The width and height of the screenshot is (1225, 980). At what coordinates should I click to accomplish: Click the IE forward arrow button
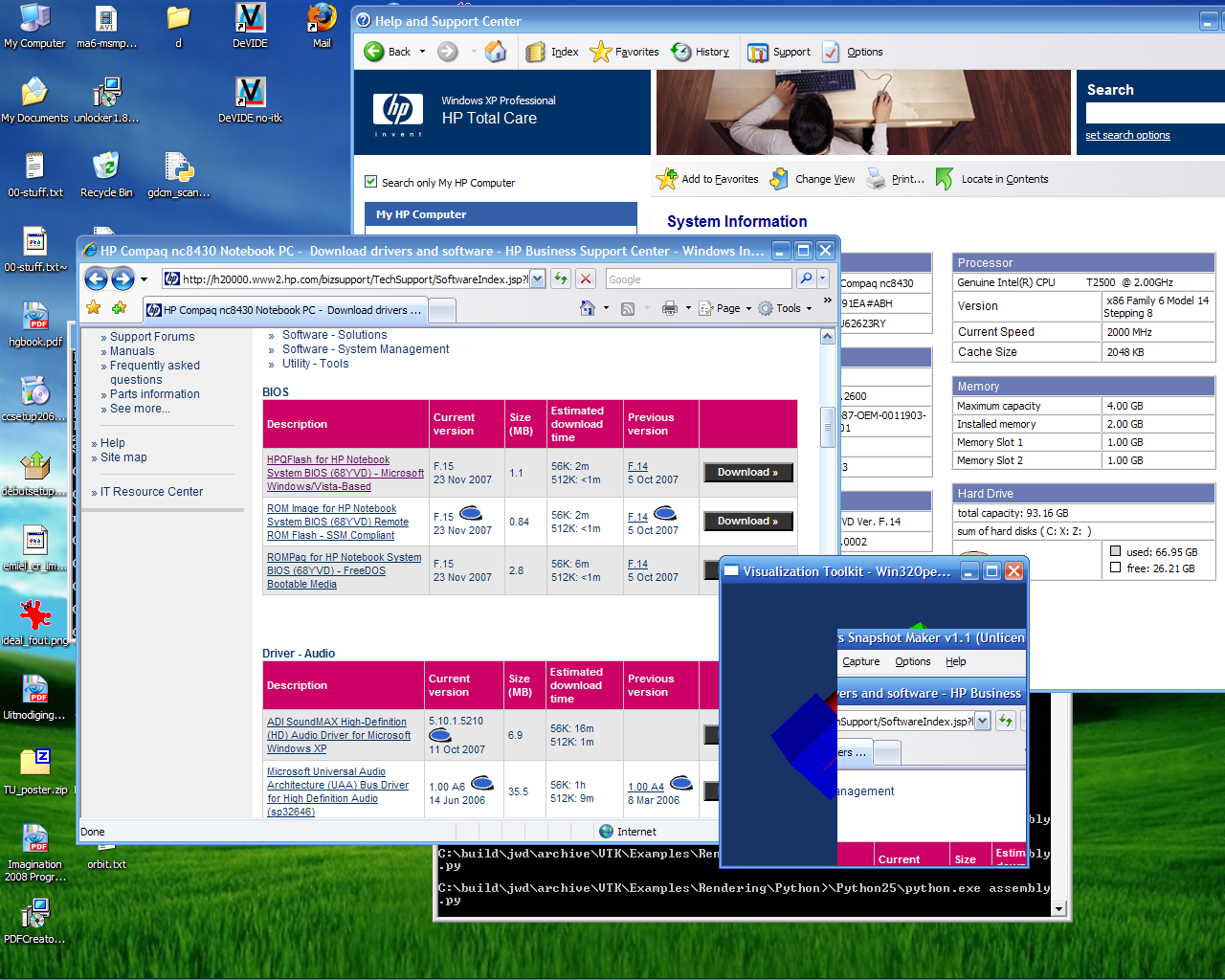point(122,278)
